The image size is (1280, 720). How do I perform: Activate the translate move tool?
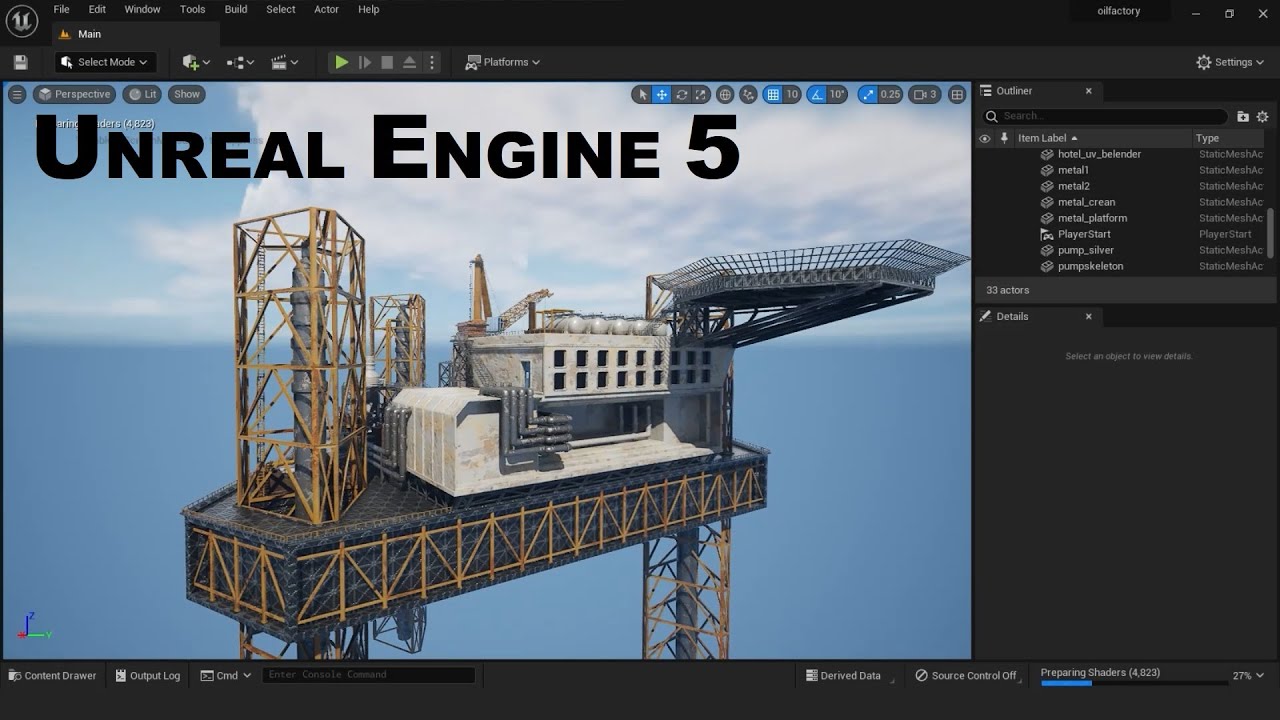tap(662, 95)
